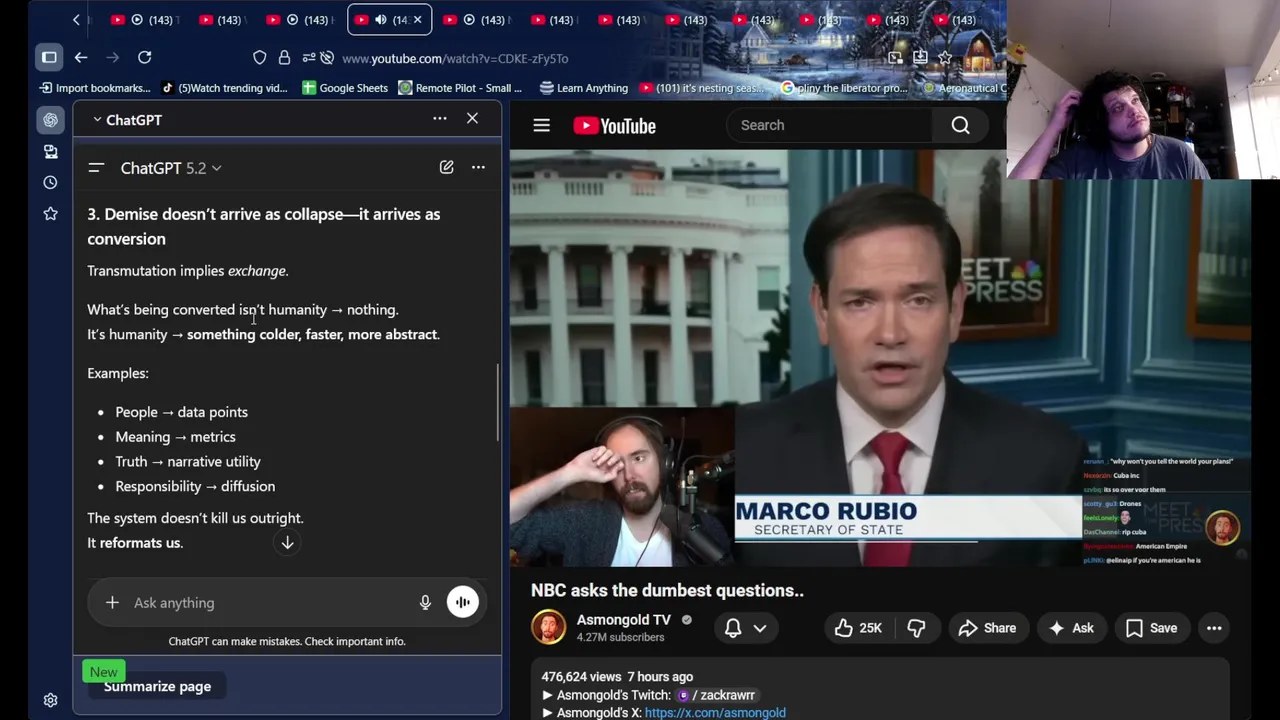Viewport: 1280px width, 720px height.
Task: Launch ChatGPT voice mode button
Action: coord(462,602)
